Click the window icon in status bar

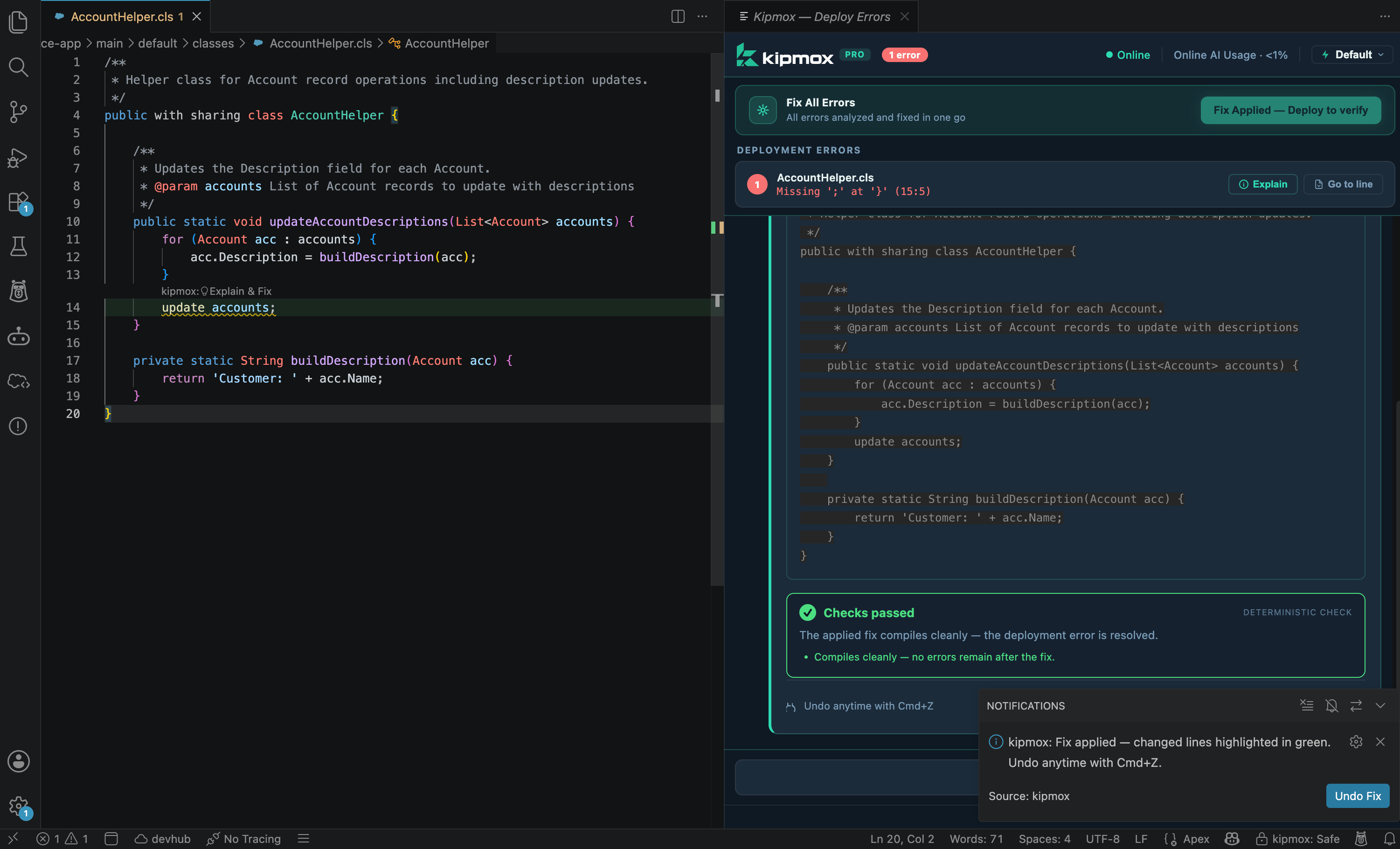pyautogui.click(x=111, y=839)
